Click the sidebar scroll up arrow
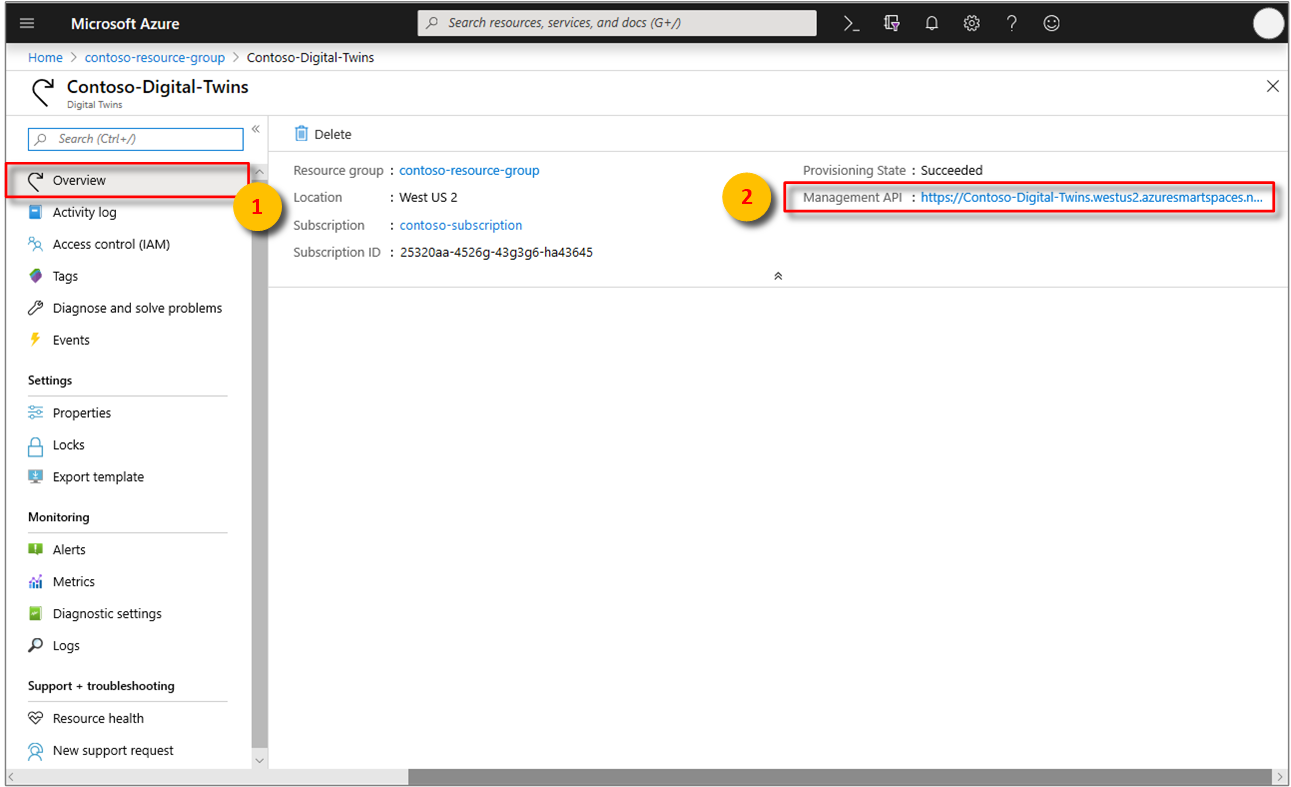The image size is (1291, 787). tap(260, 173)
